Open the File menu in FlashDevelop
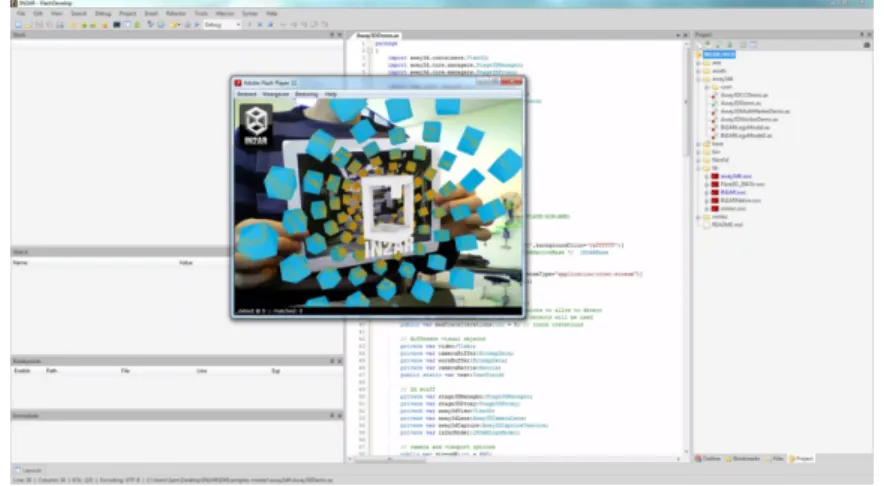 (x=21, y=13)
